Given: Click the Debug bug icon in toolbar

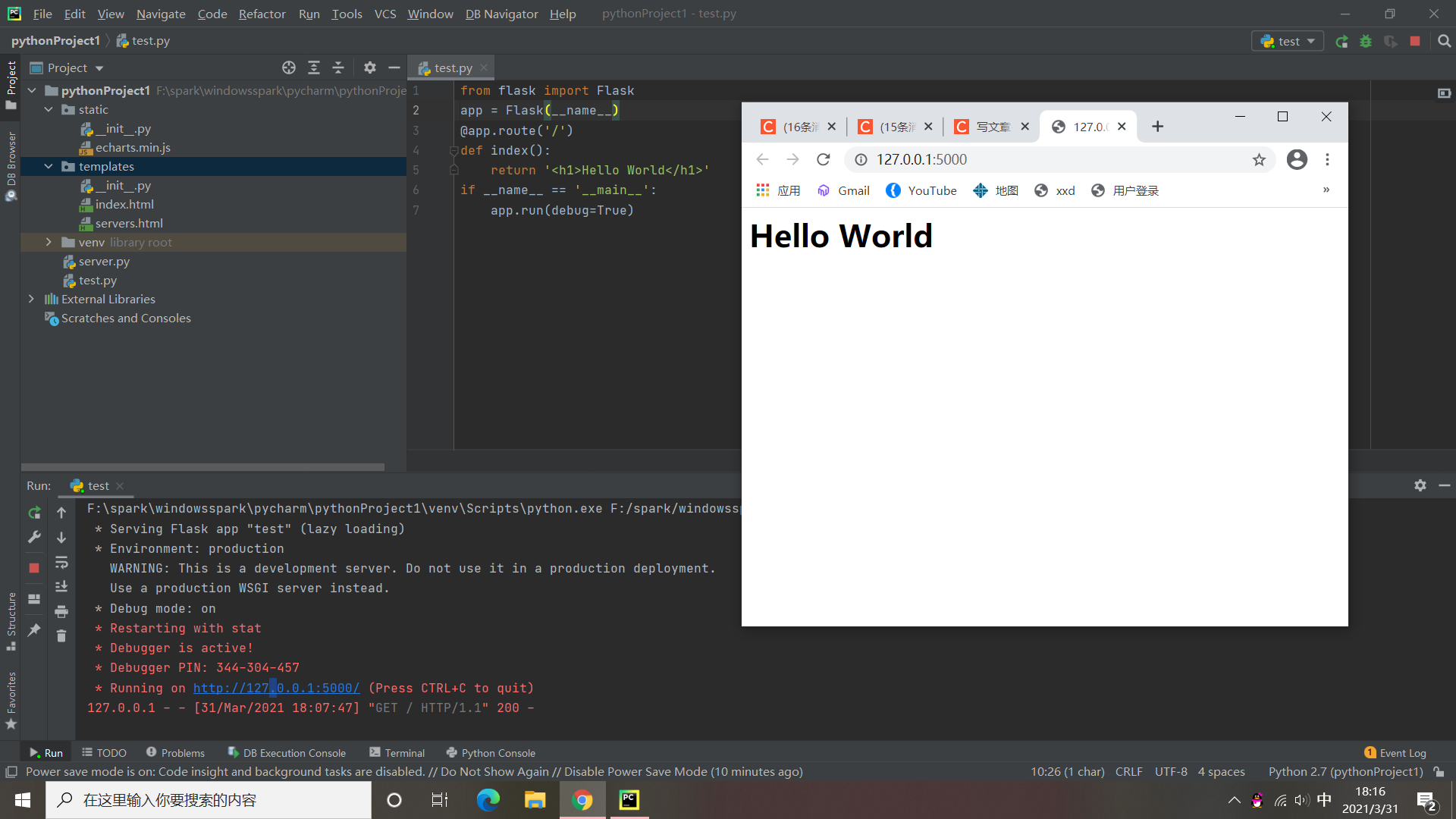Looking at the screenshot, I should [x=1366, y=42].
